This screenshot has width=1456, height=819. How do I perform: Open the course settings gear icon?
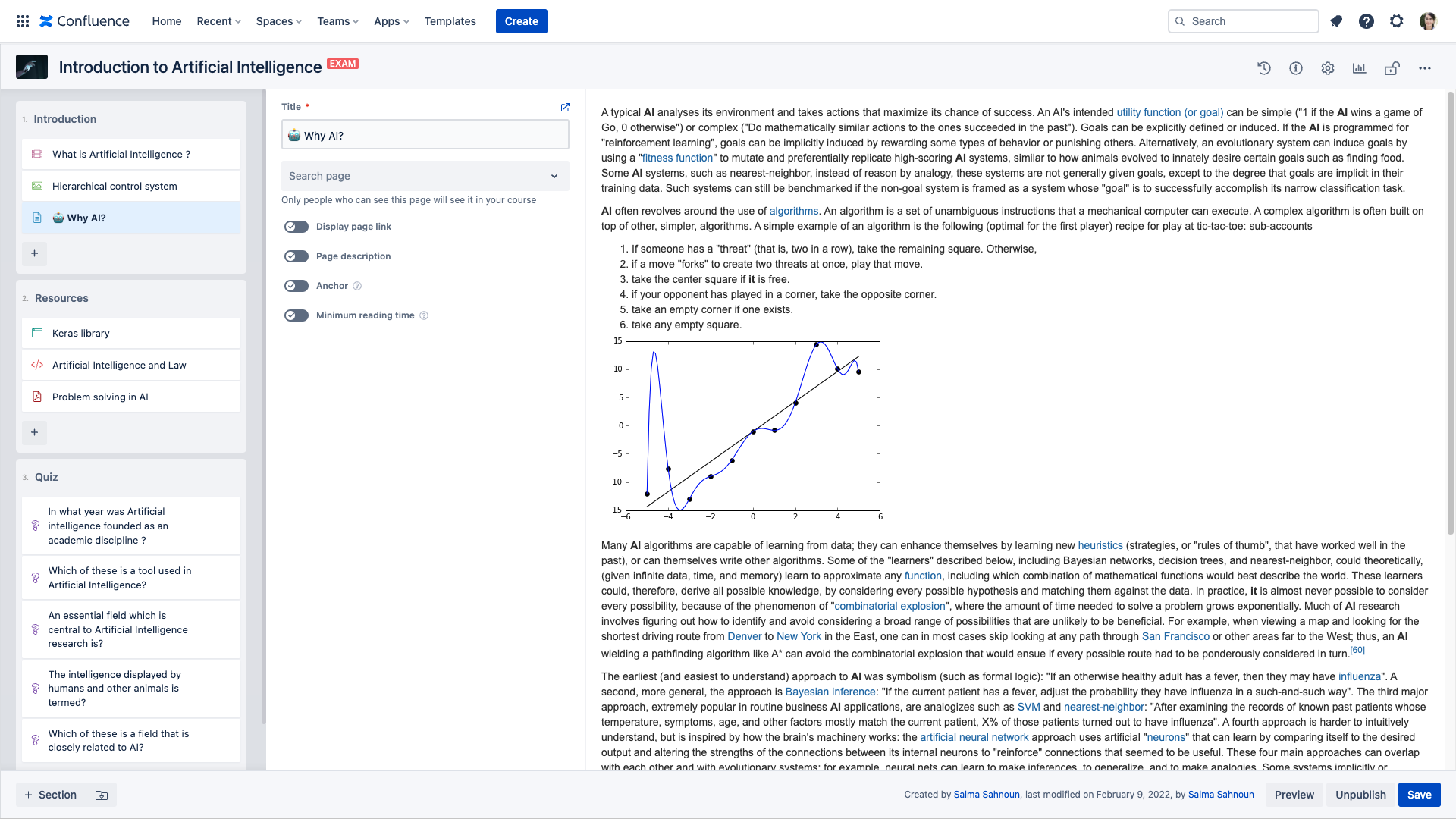(1328, 68)
